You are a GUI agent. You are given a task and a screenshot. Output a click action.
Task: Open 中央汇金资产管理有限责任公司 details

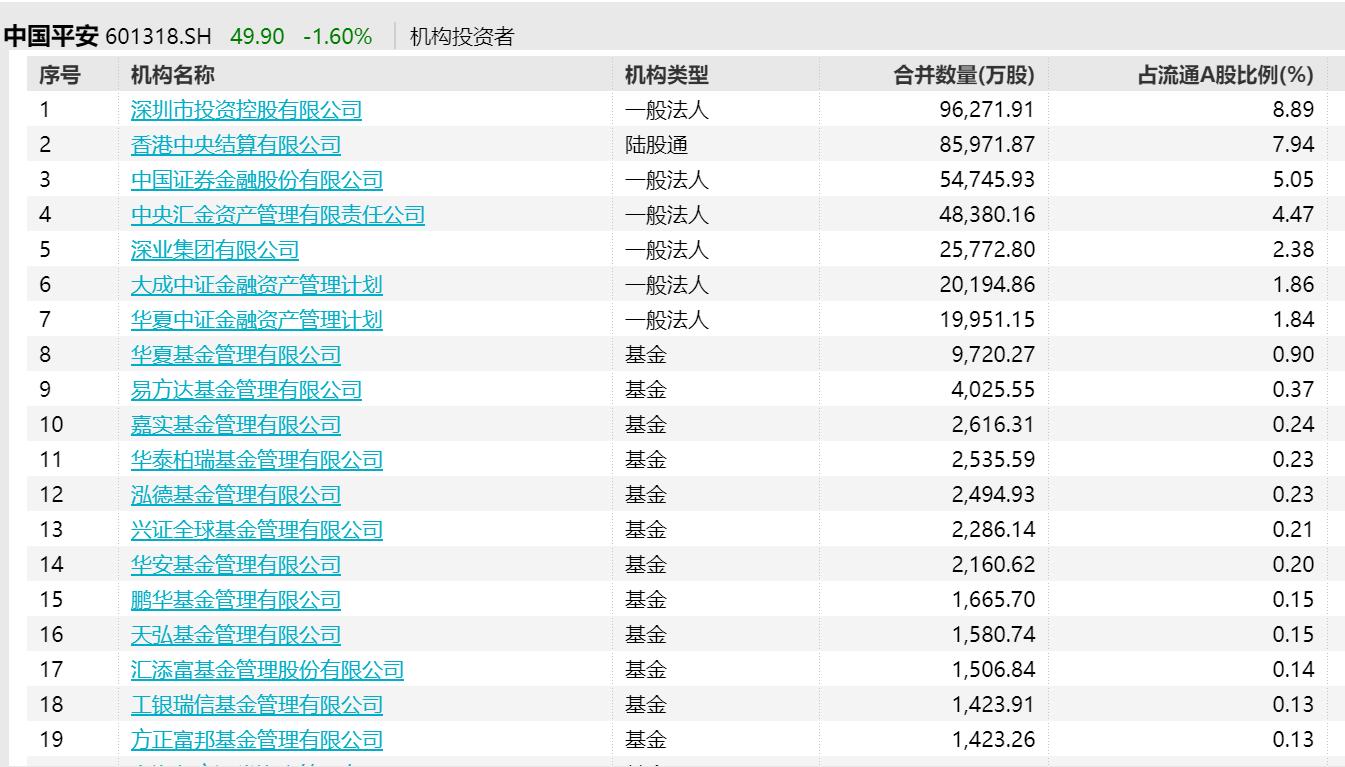point(278,215)
